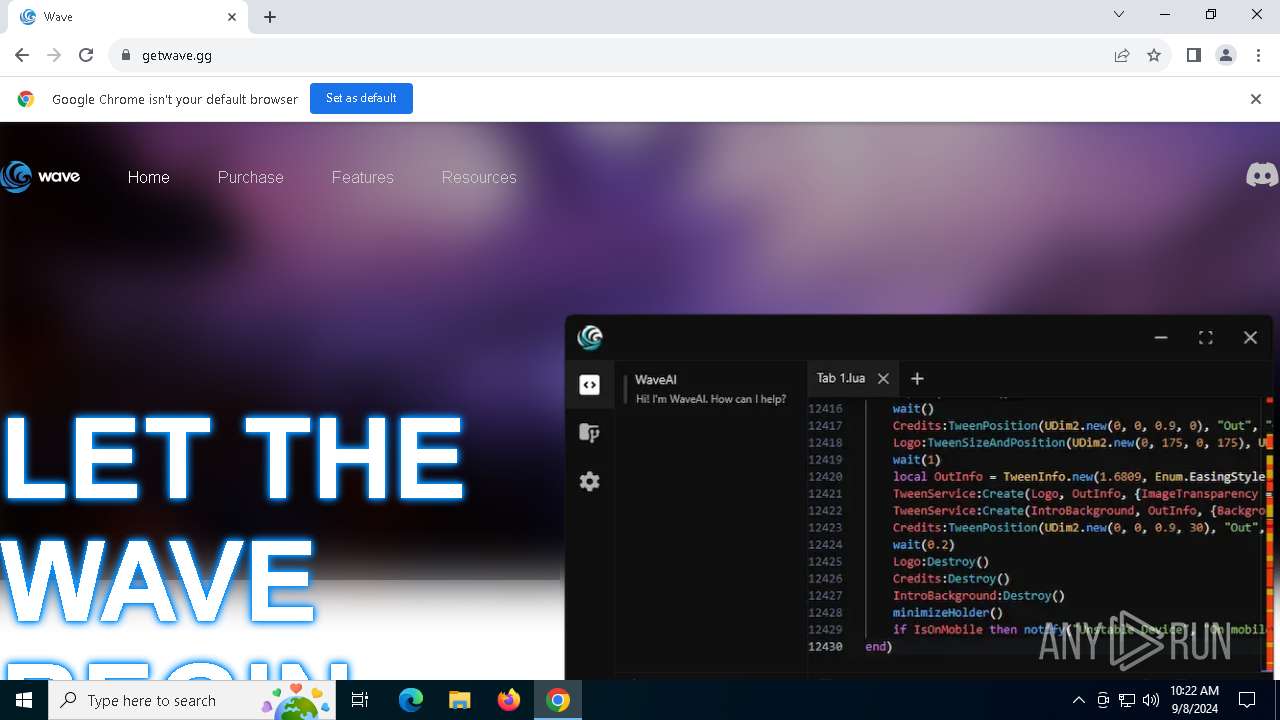Viewport: 1280px width, 720px height.
Task: Close the Wave executor preview window
Action: pyautogui.click(x=1250, y=338)
